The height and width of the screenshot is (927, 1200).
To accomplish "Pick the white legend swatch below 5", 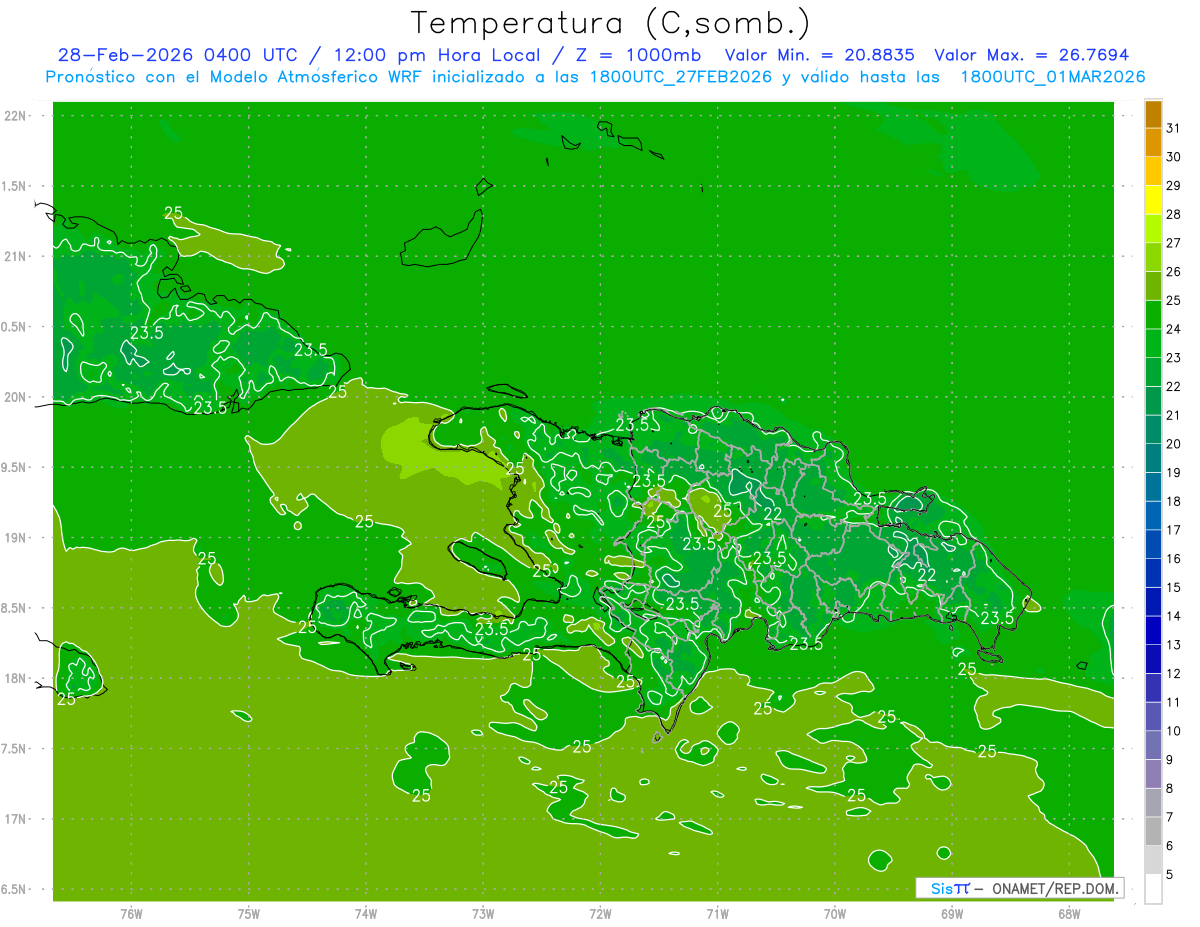I will pos(1153,889).
